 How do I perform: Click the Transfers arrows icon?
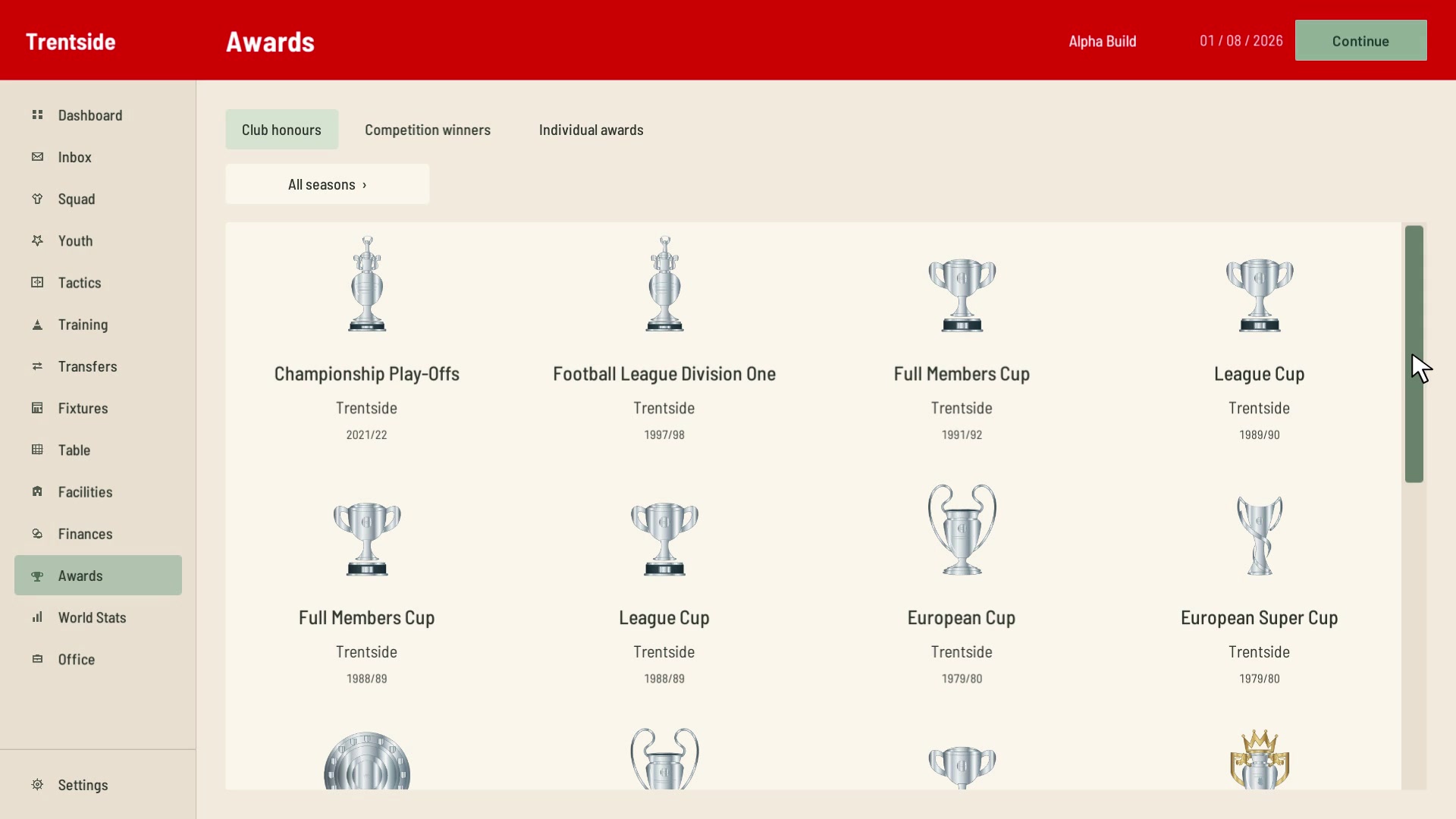click(x=37, y=366)
